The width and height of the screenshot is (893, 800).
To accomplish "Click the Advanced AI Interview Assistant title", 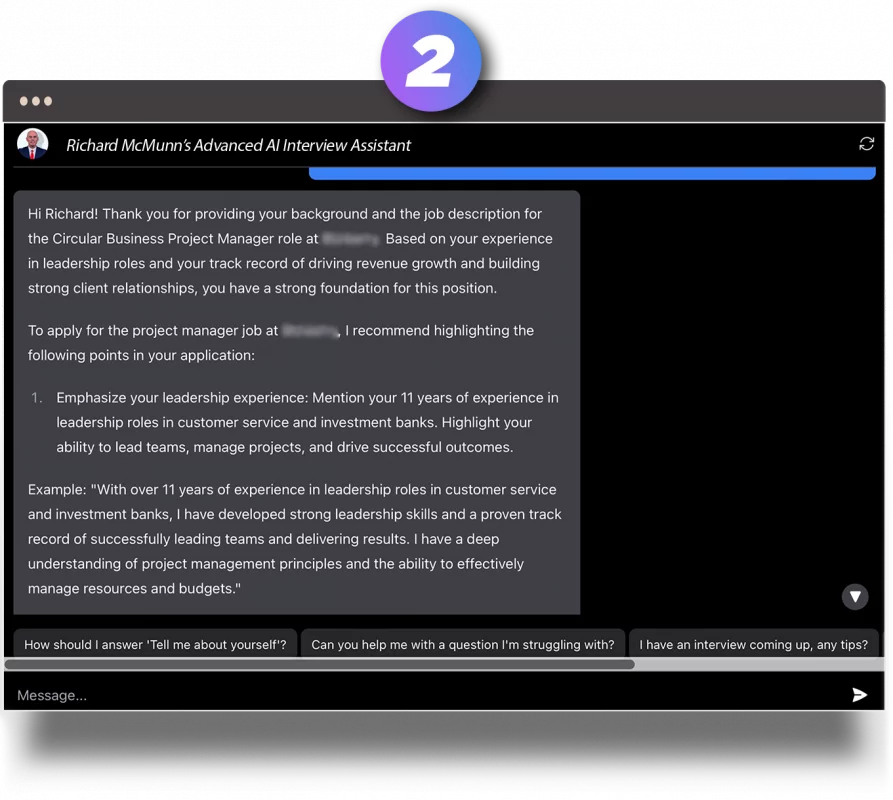I will [238, 145].
